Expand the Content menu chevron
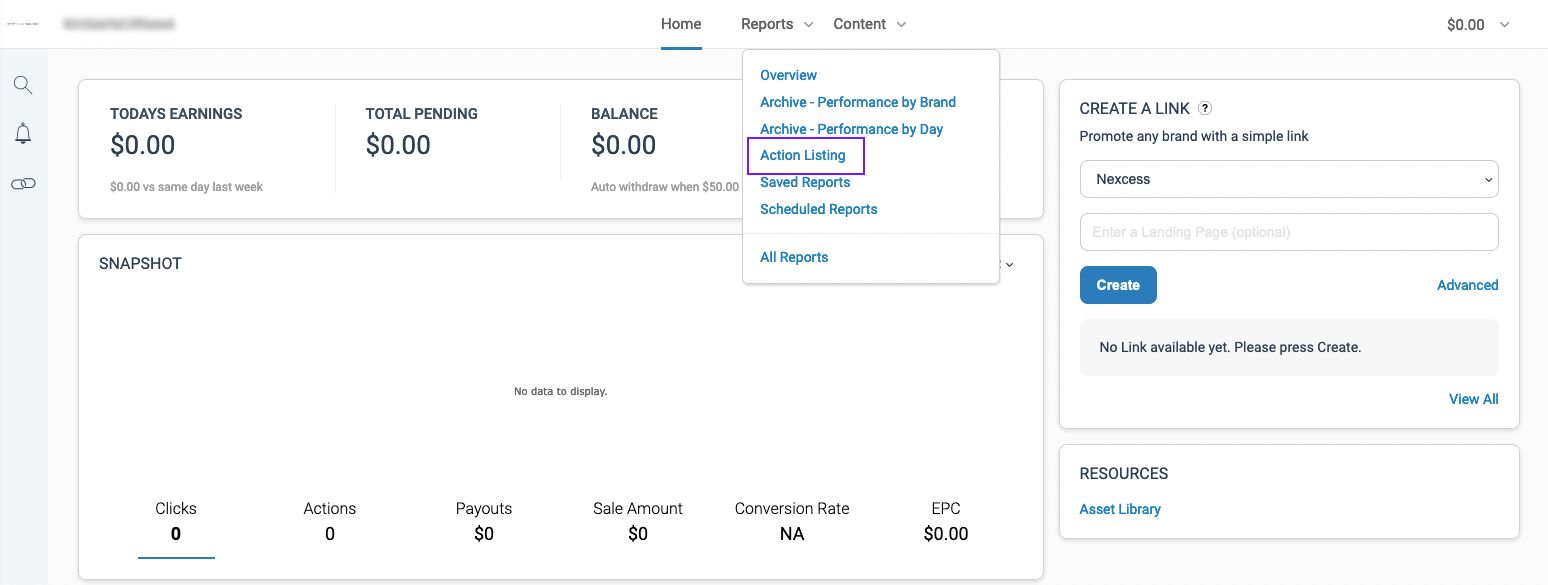Screen dimensions: 1548x585 (x=901, y=25)
